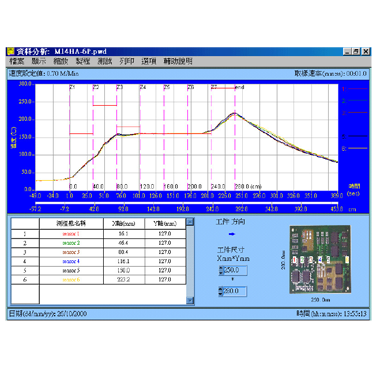The height and width of the screenshot is (372, 372).
Task: Click the Z6 zone marker label
Action: click(x=191, y=87)
